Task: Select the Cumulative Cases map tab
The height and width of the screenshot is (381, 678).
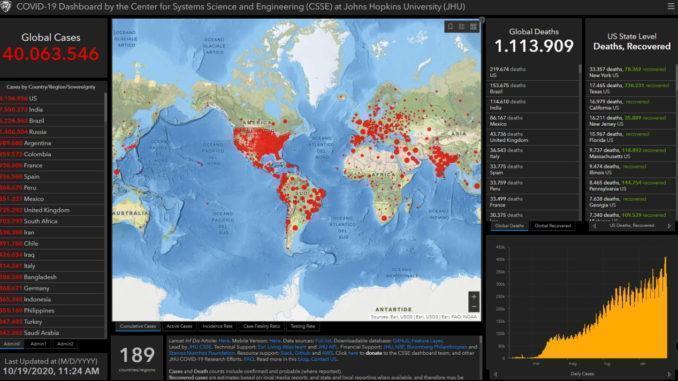Action: point(138,327)
